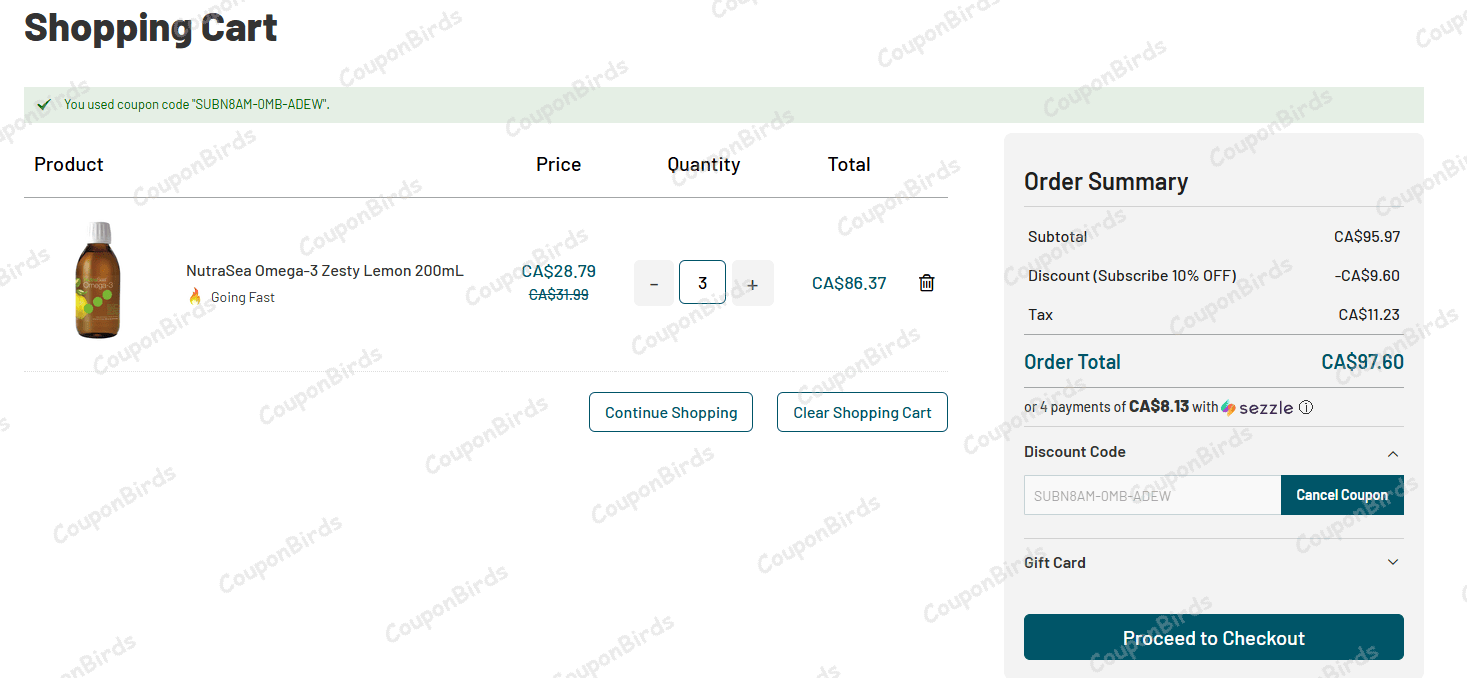1467x678 pixels.
Task: Click the Discount Code heading label
Action: (x=1075, y=452)
